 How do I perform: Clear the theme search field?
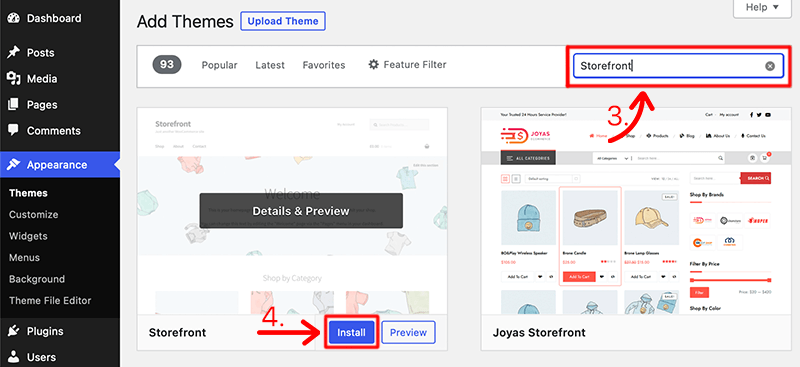point(770,66)
